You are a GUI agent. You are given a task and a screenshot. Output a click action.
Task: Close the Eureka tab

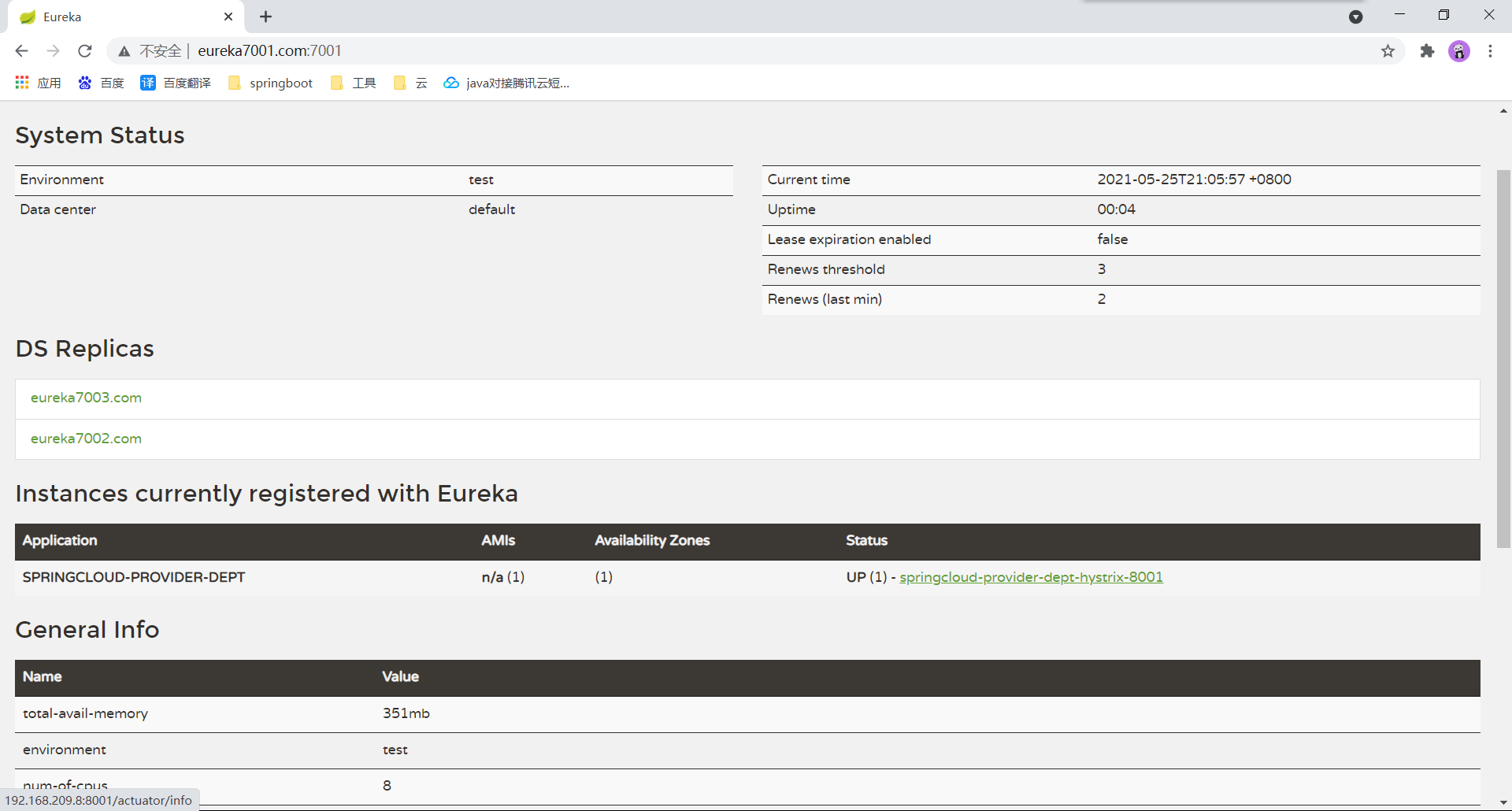click(x=228, y=17)
